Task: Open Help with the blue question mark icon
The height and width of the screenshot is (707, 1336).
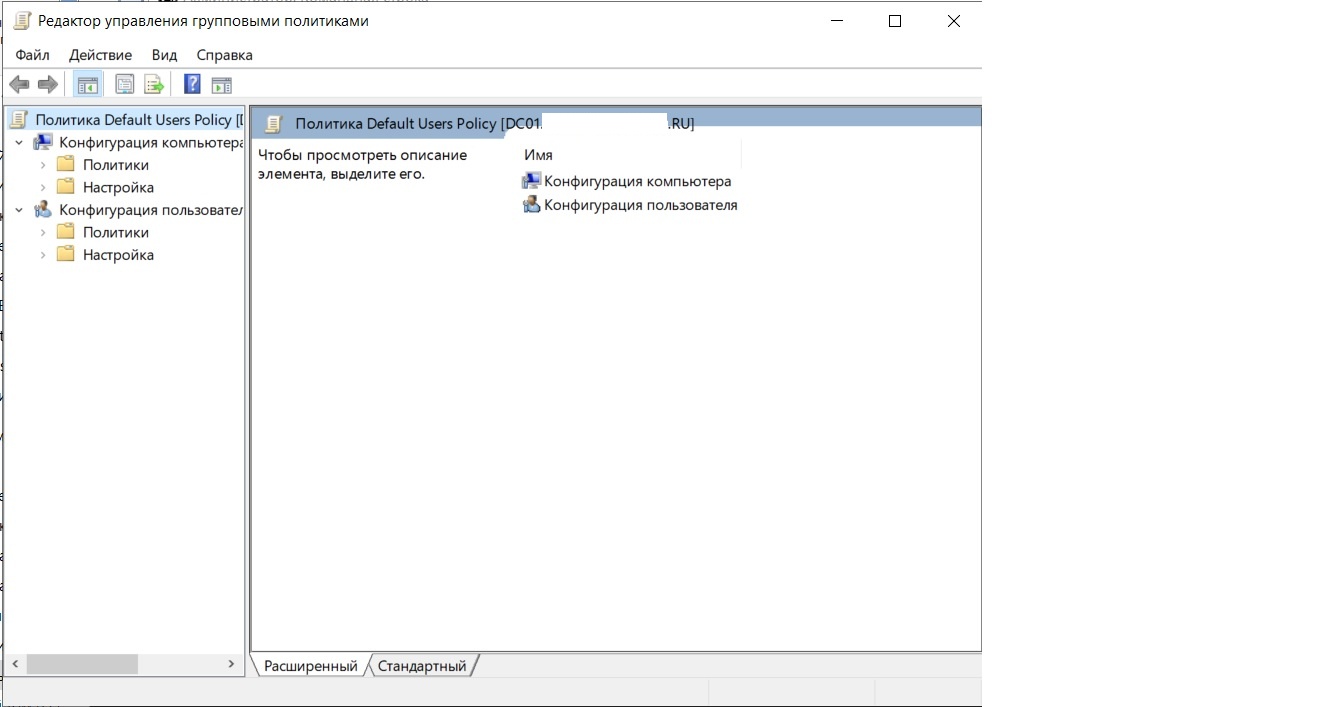Action: [x=193, y=85]
